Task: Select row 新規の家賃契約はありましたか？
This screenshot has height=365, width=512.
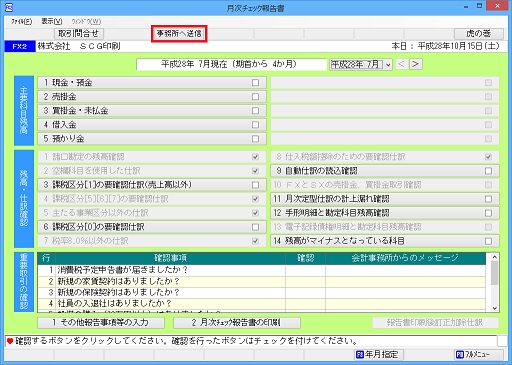Action: (262, 281)
